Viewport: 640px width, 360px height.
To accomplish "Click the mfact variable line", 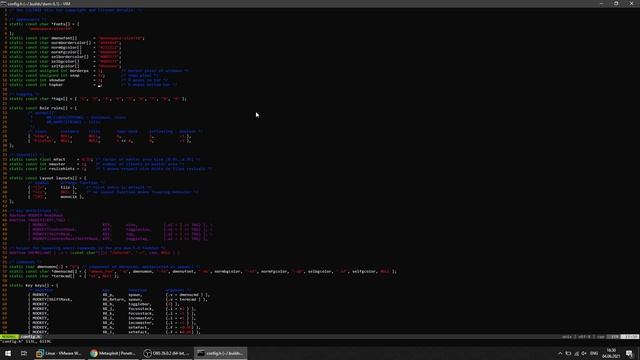I will pos(104,160).
